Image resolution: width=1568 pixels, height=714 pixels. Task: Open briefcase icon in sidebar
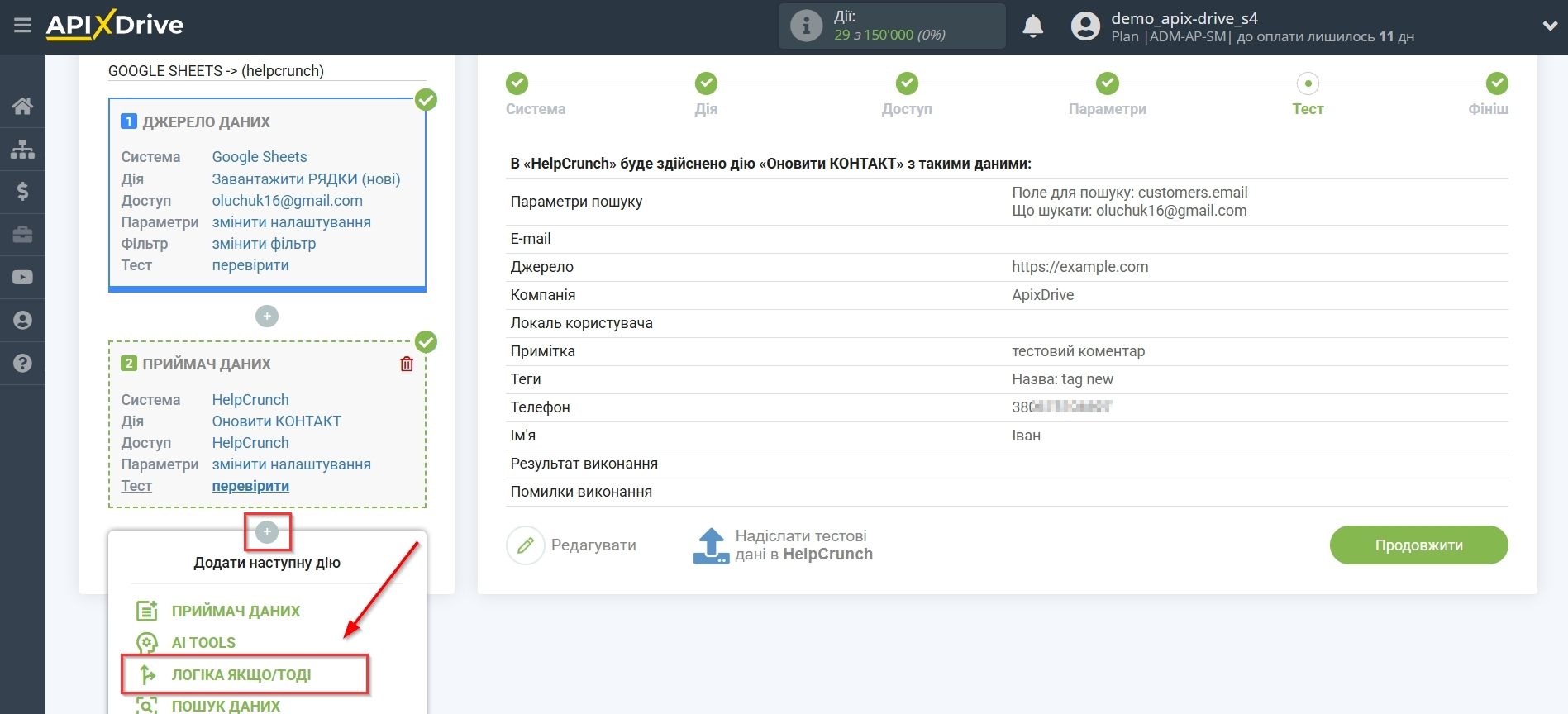[x=22, y=235]
